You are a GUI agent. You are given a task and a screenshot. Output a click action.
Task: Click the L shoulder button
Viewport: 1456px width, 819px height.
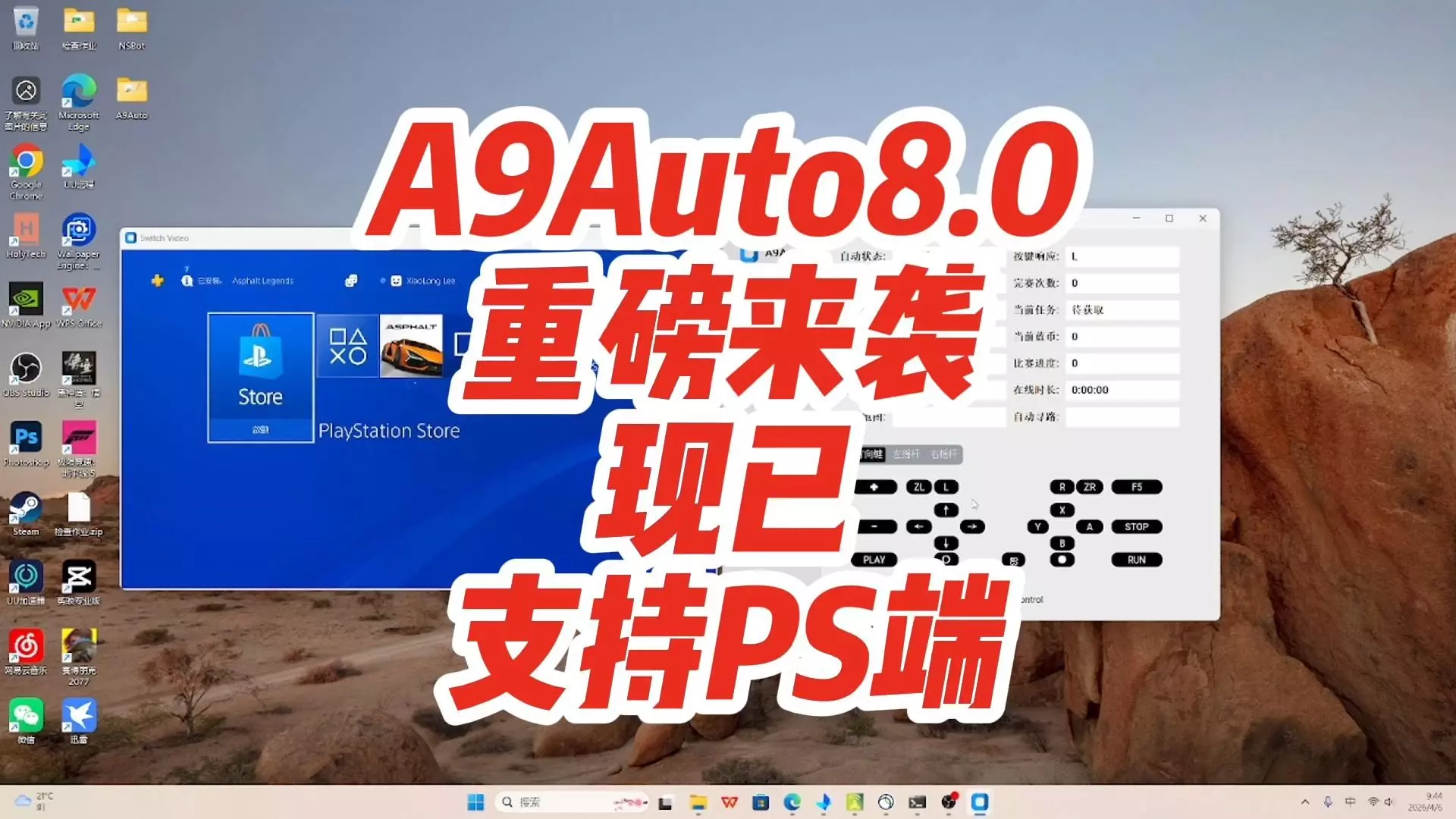click(946, 487)
